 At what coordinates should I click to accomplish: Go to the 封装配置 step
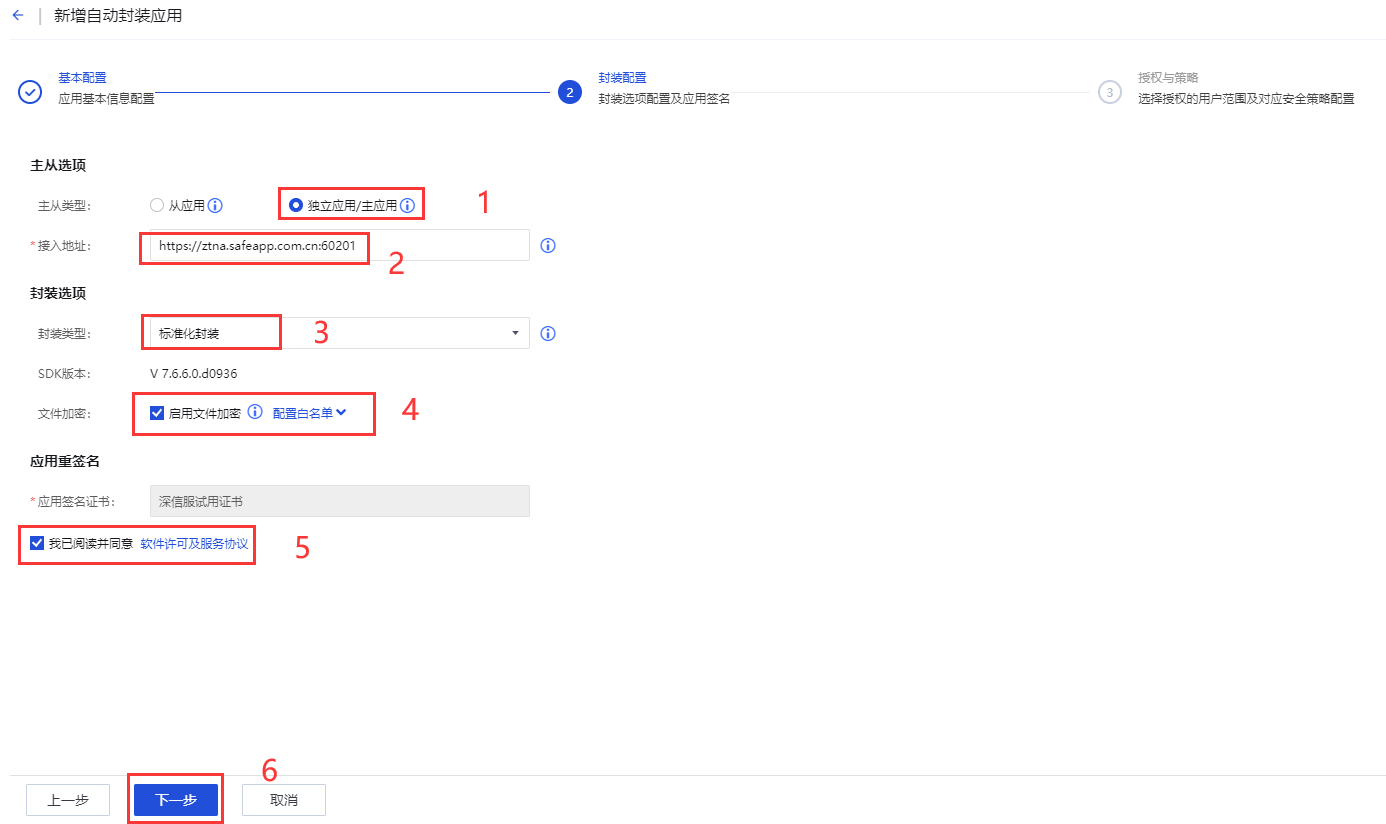622,77
